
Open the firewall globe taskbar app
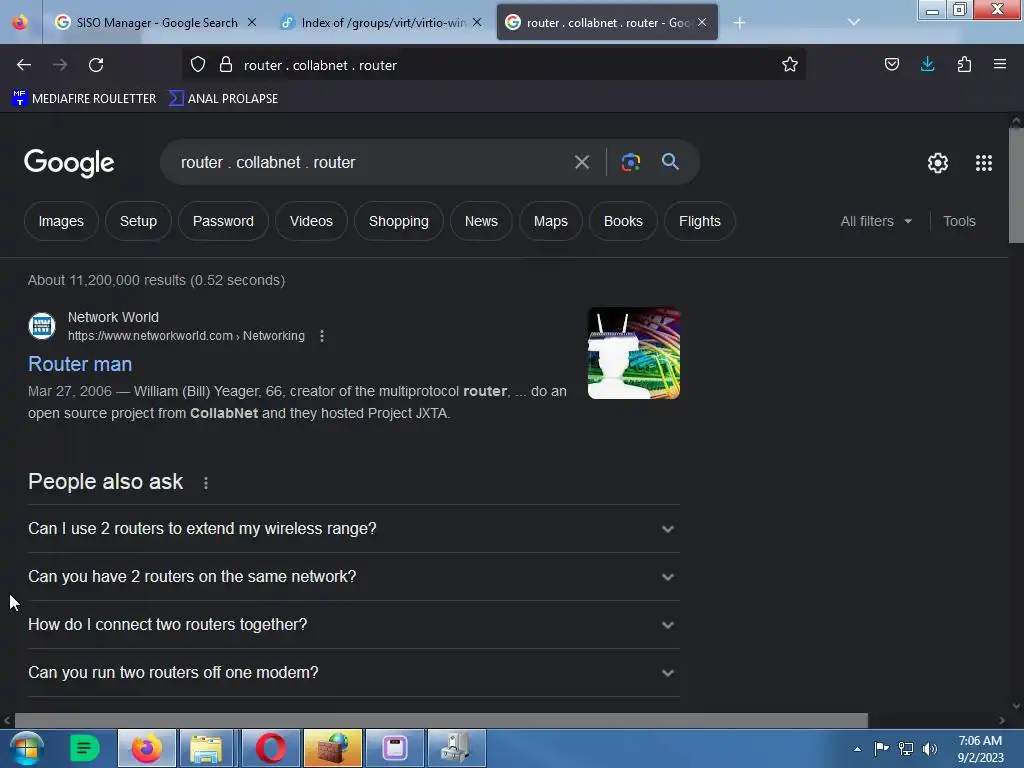click(332, 748)
